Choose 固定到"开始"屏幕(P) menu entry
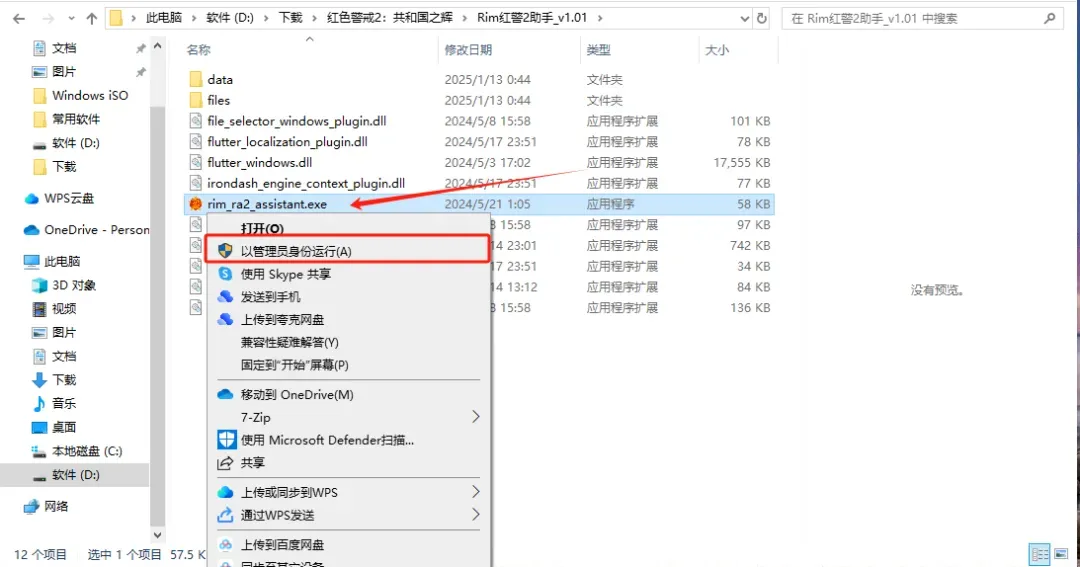 pos(349,364)
